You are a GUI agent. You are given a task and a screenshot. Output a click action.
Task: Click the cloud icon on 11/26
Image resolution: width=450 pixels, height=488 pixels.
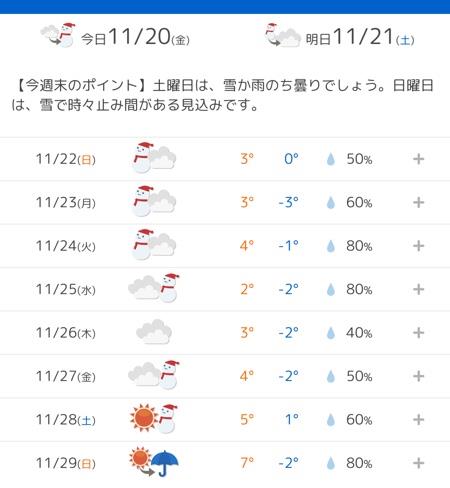tap(154, 332)
